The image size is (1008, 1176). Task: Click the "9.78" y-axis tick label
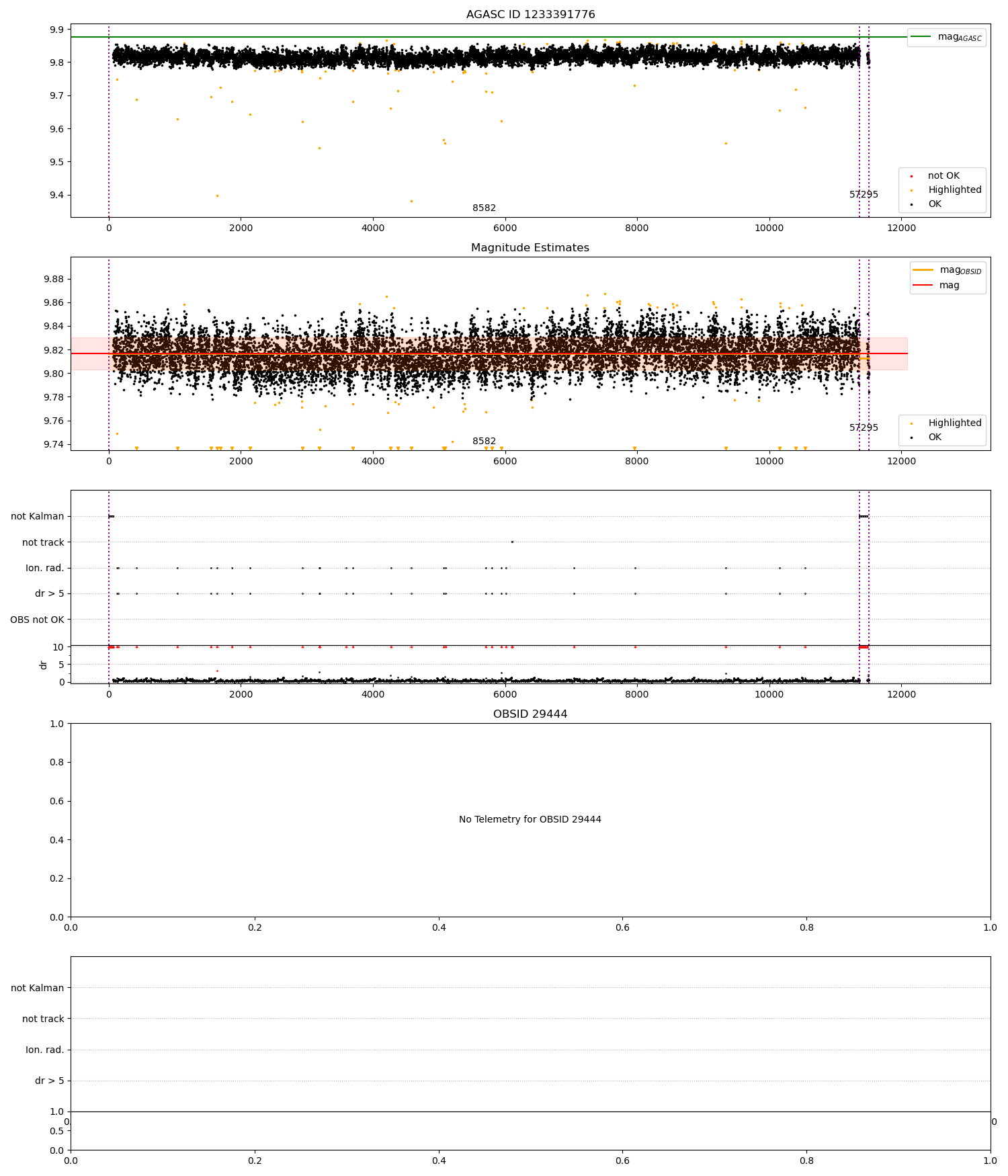pos(54,397)
